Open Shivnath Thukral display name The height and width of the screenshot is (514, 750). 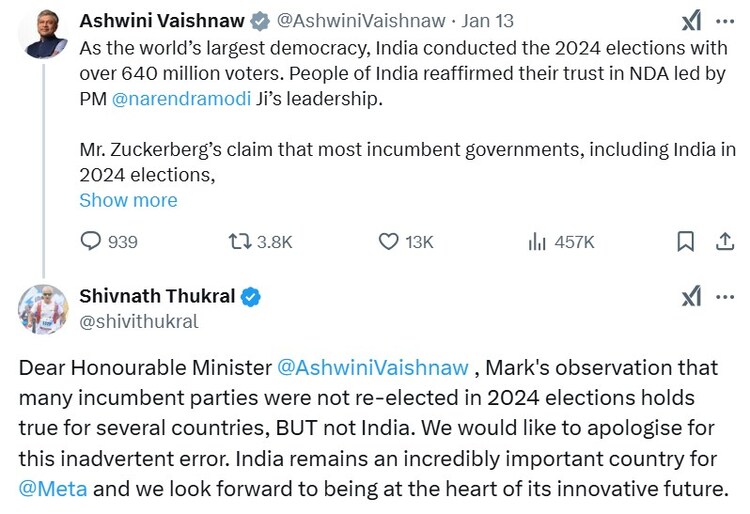coord(157,296)
